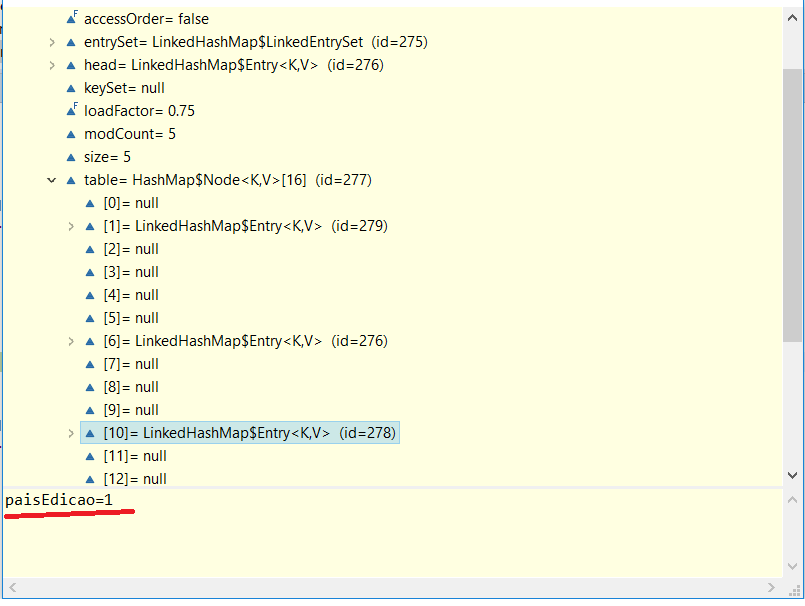
Task: Click the table field triangle icon
Action: [x=71, y=181]
